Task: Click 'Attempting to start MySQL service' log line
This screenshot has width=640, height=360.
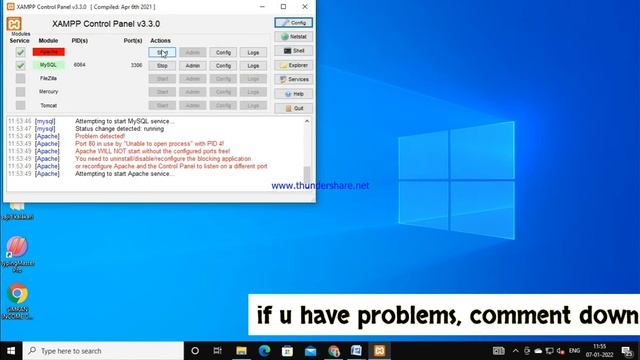Action: click(124, 121)
